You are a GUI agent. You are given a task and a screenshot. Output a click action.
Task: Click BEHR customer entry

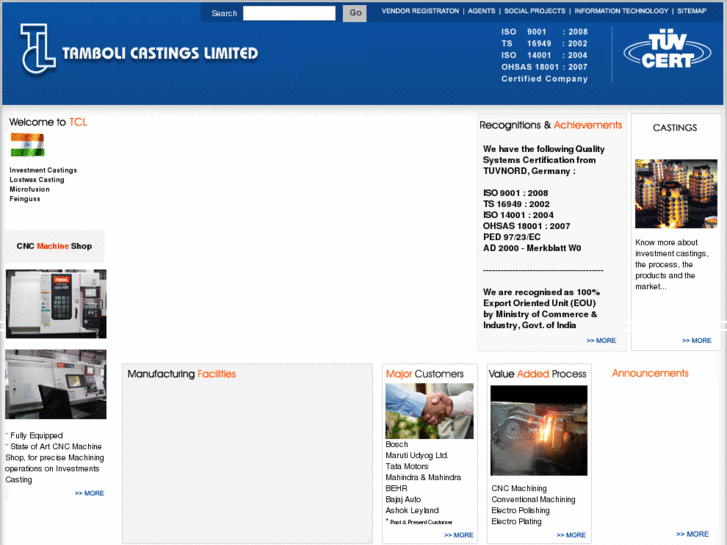[396, 488]
